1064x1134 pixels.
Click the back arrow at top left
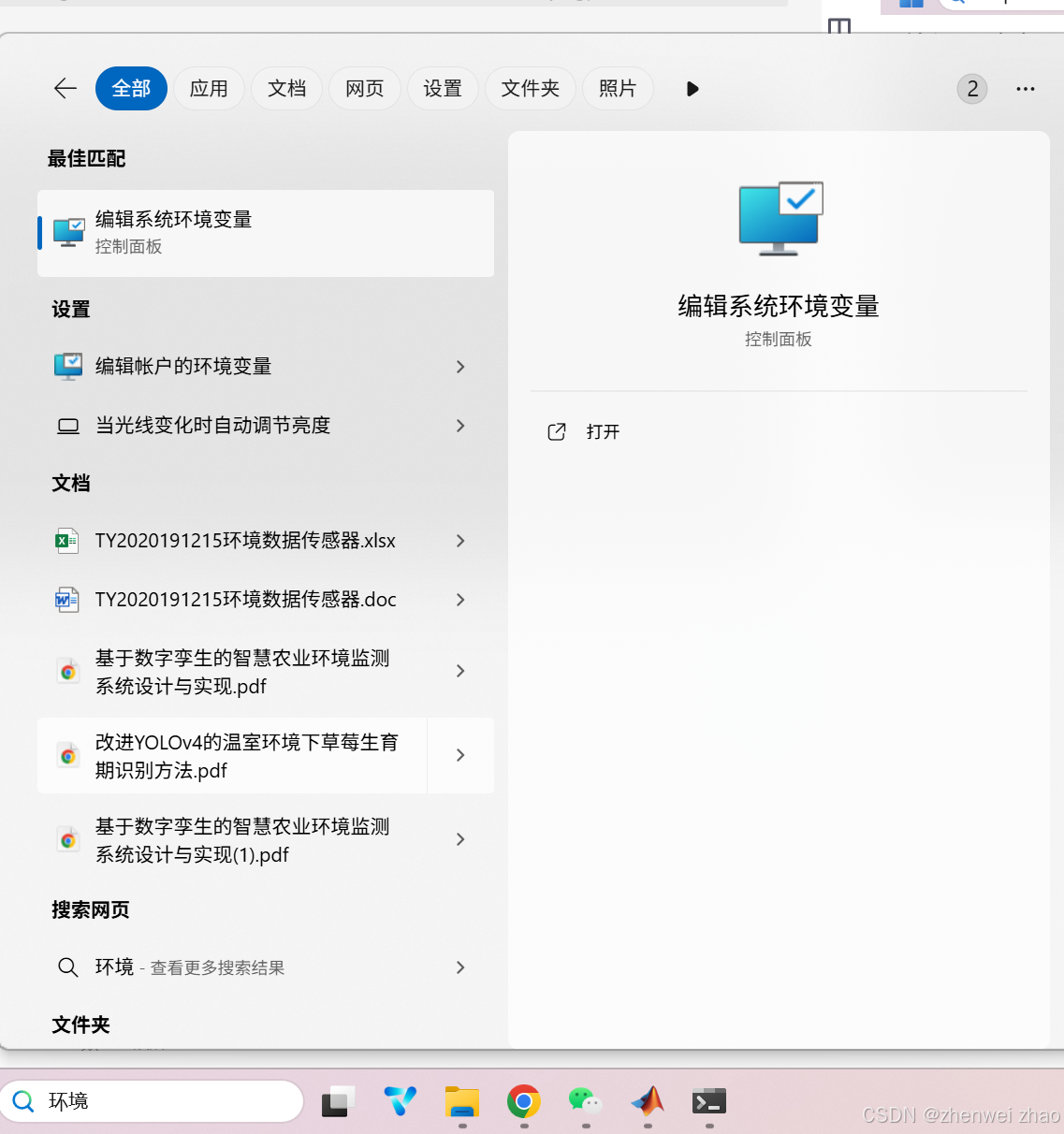(x=64, y=89)
